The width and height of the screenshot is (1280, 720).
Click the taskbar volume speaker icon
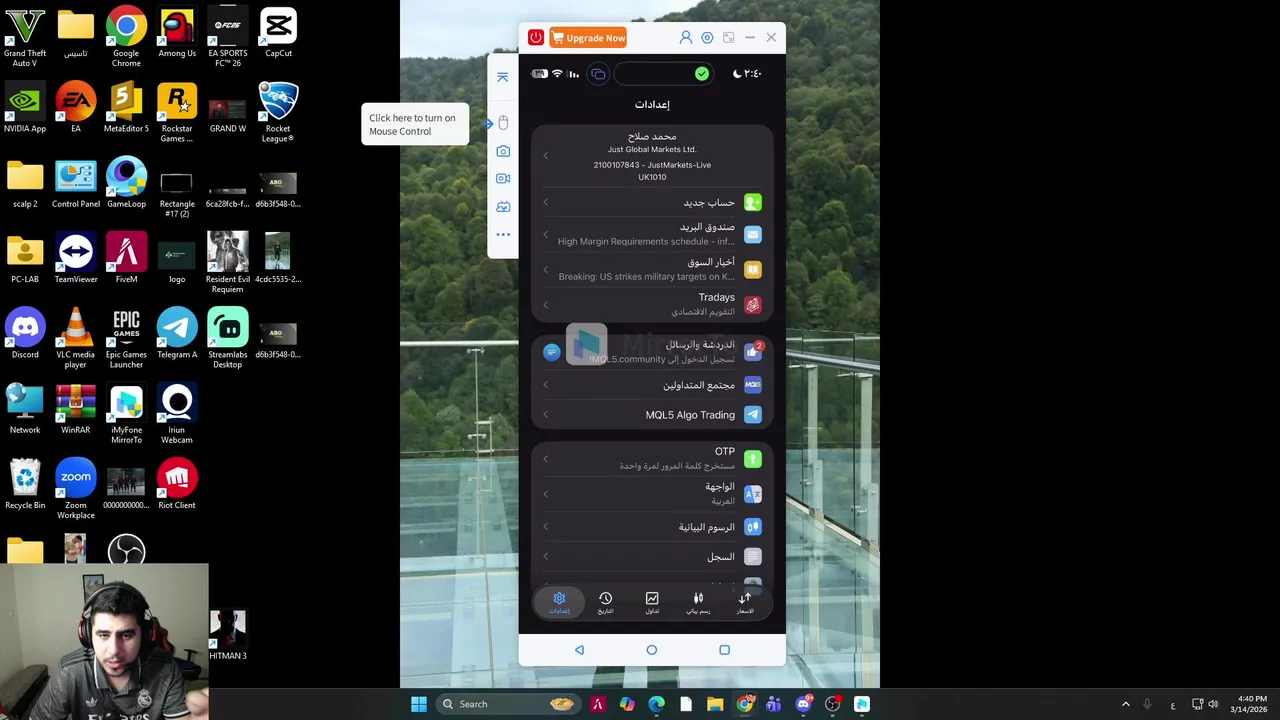[1213, 704]
